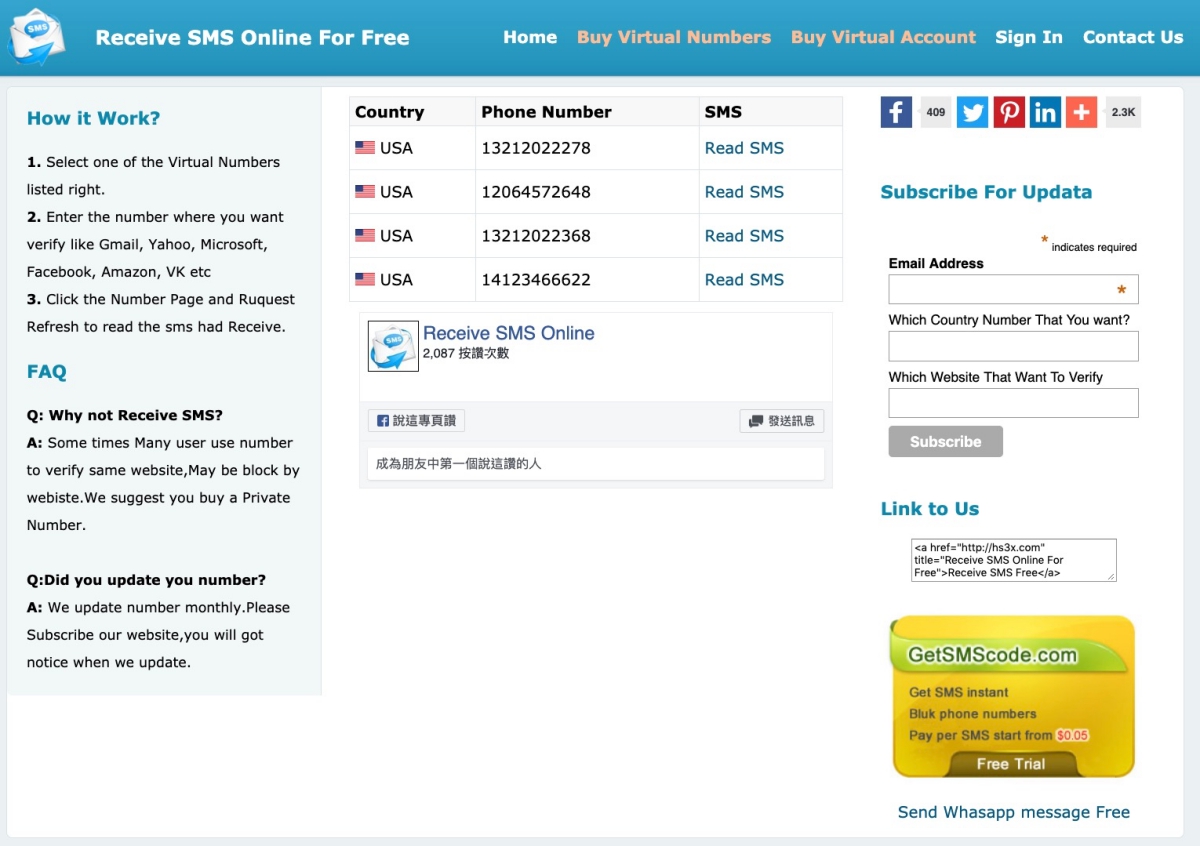Read SMS for number 13212022368
1200x846 pixels.
[x=744, y=236]
